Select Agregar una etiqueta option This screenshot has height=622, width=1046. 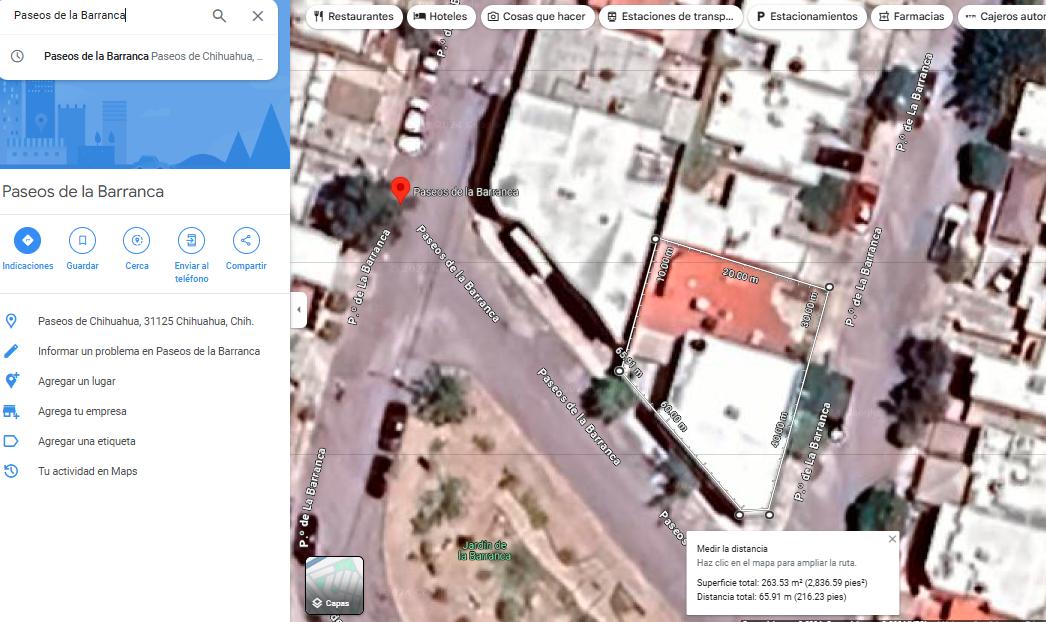pos(87,441)
